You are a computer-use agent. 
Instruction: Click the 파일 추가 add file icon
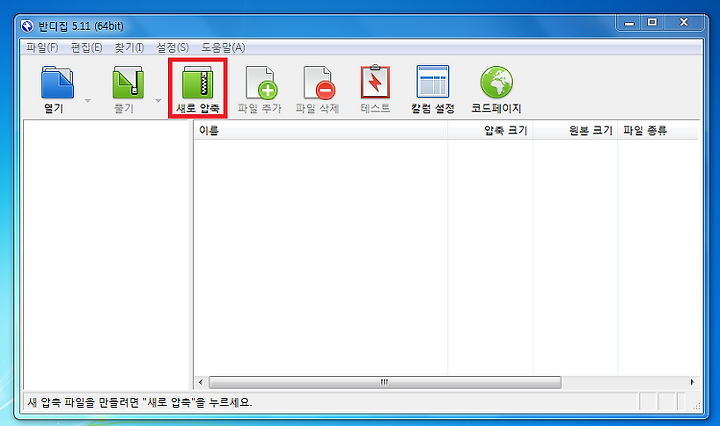(x=261, y=83)
